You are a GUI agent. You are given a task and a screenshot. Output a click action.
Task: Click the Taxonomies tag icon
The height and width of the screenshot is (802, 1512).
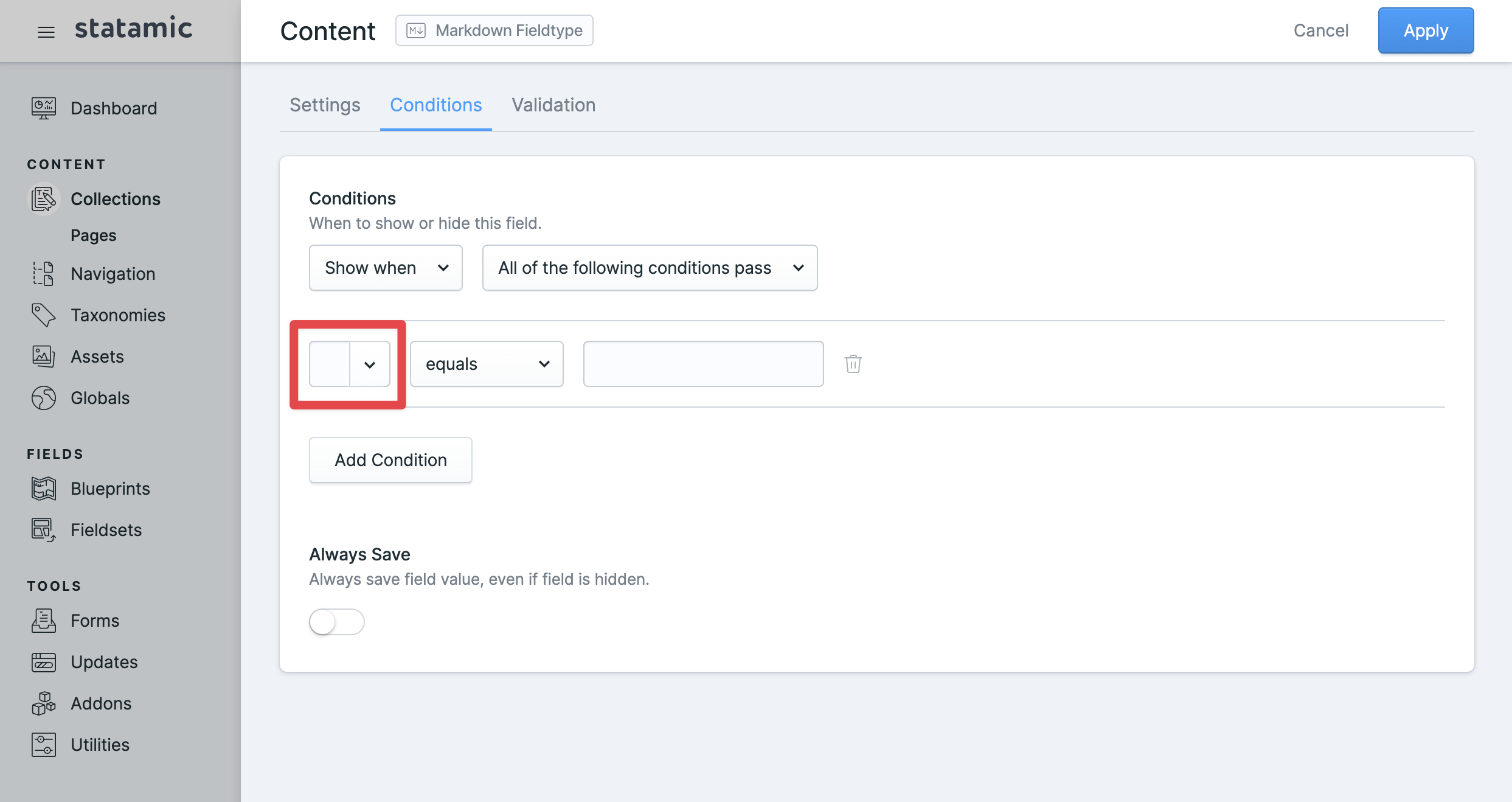[x=43, y=315]
